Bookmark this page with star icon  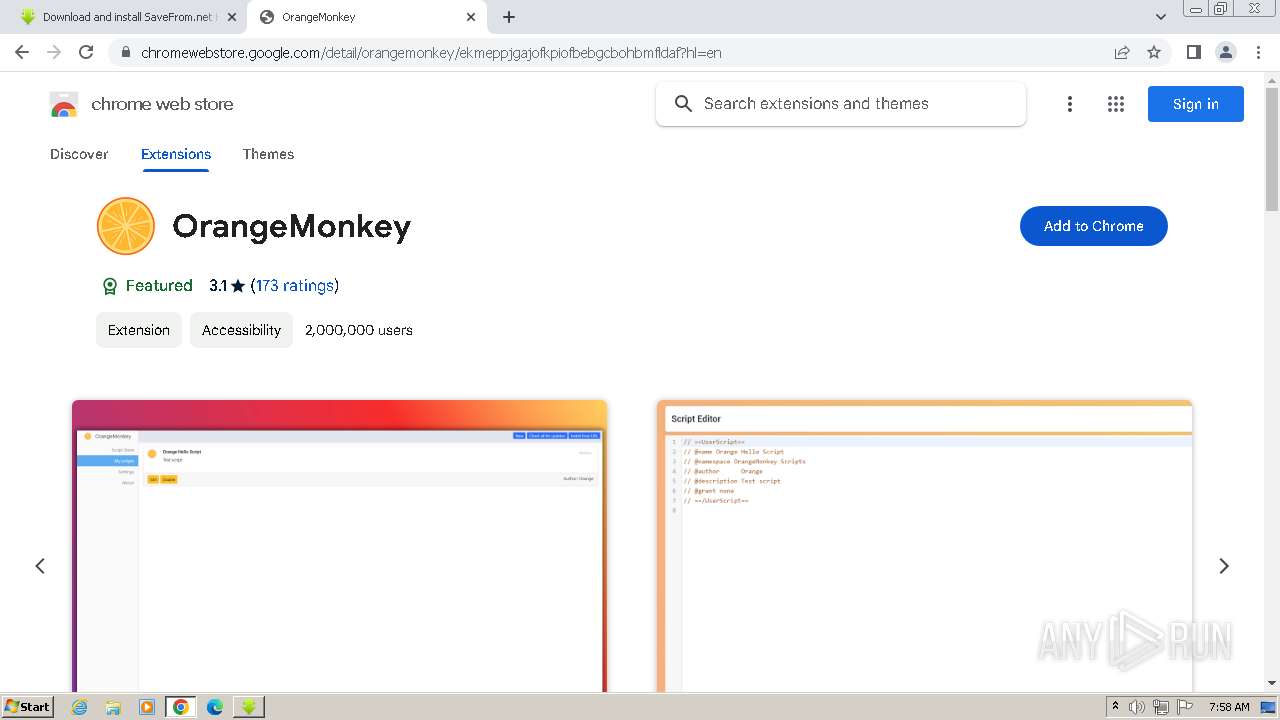(x=1154, y=52)
